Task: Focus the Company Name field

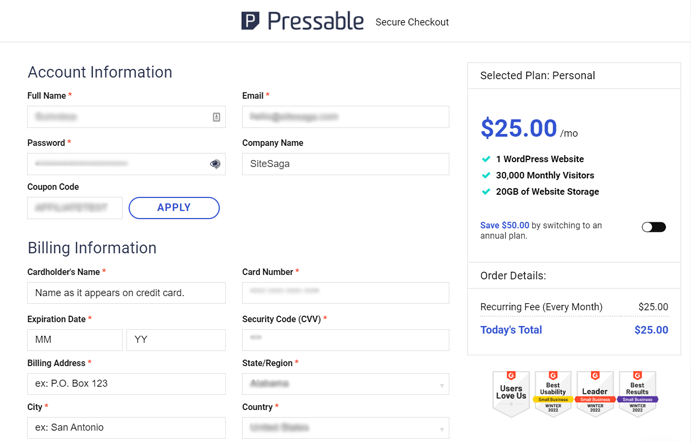Action: coord(346,164)
